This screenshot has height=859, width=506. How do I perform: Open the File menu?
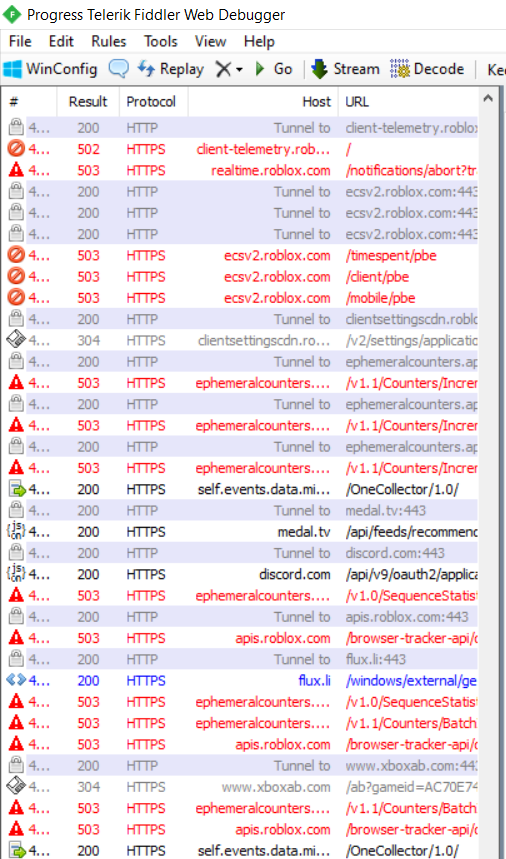pyautogui.click(x=20, y=42)
